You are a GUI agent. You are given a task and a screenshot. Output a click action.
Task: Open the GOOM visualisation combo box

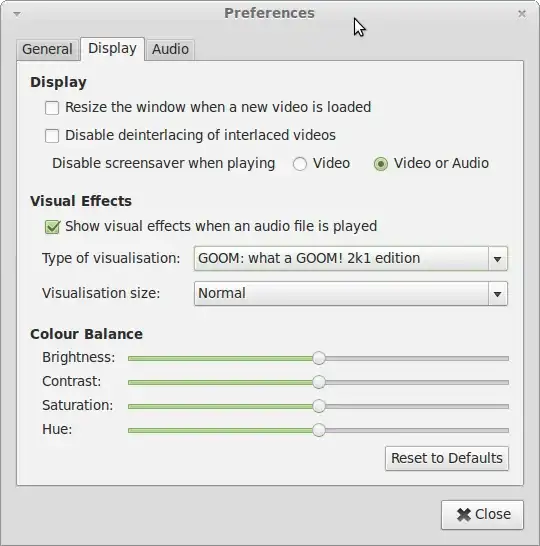point(351,259)
